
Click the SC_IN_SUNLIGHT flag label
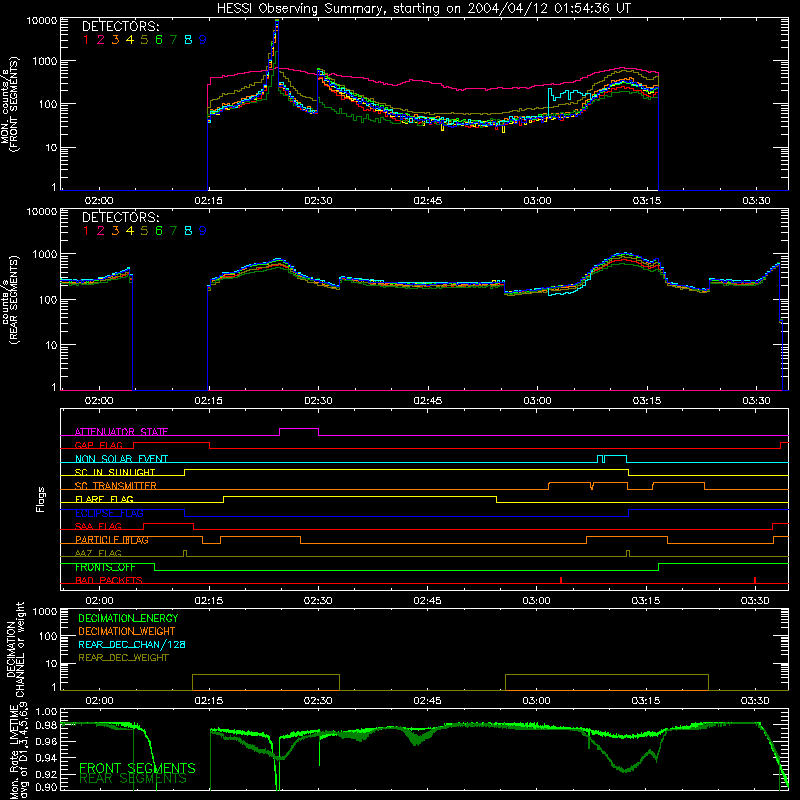coord(115,472)
